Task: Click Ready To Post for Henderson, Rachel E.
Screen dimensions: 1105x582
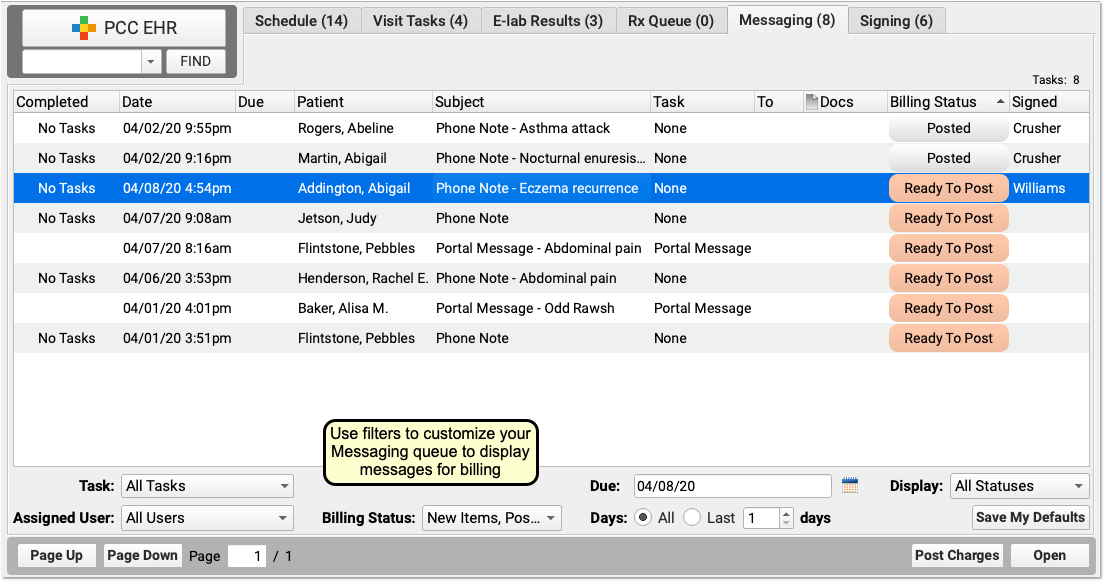Action: (949, 278)
